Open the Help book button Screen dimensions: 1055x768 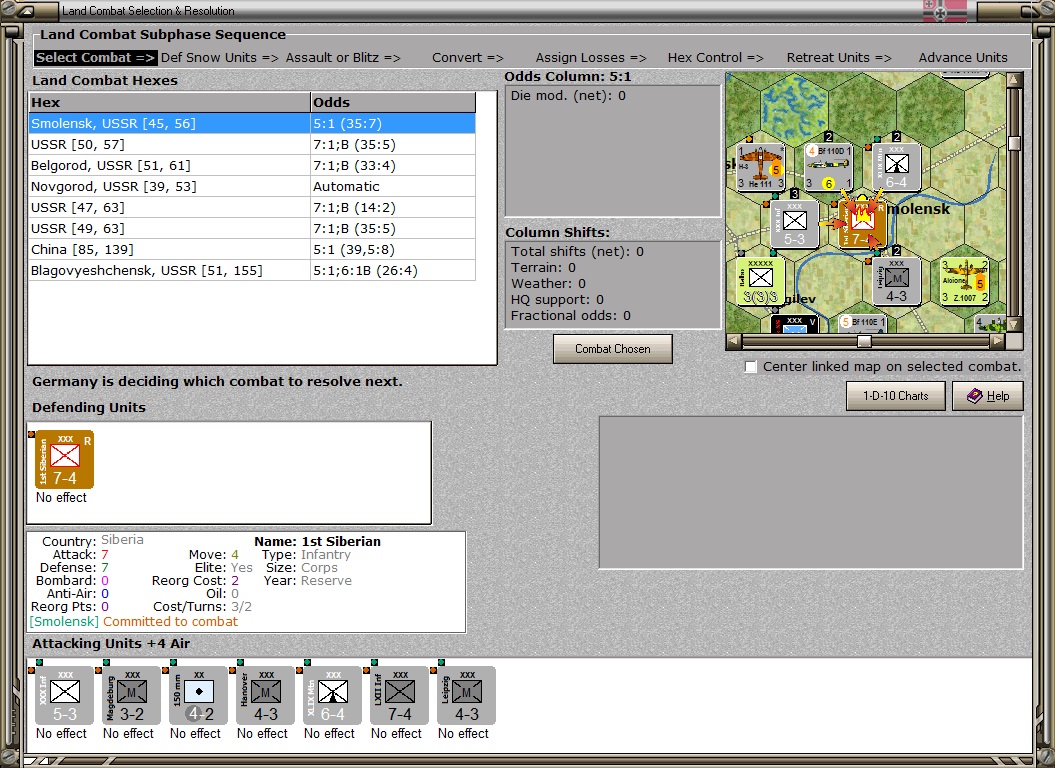pos(988,396)
